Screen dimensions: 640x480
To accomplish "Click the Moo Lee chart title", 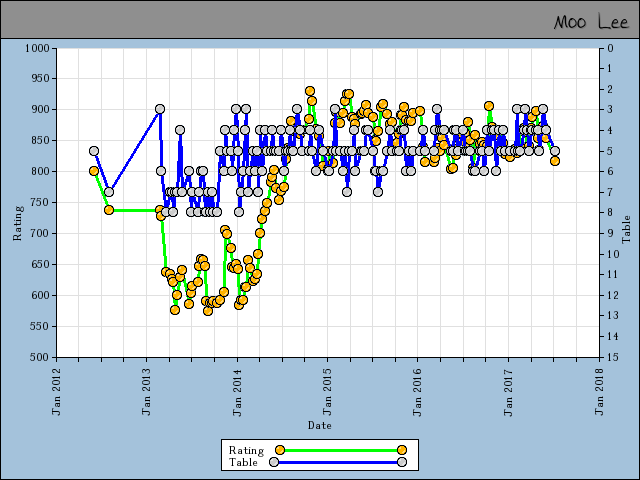I will (x=590, y=22).
